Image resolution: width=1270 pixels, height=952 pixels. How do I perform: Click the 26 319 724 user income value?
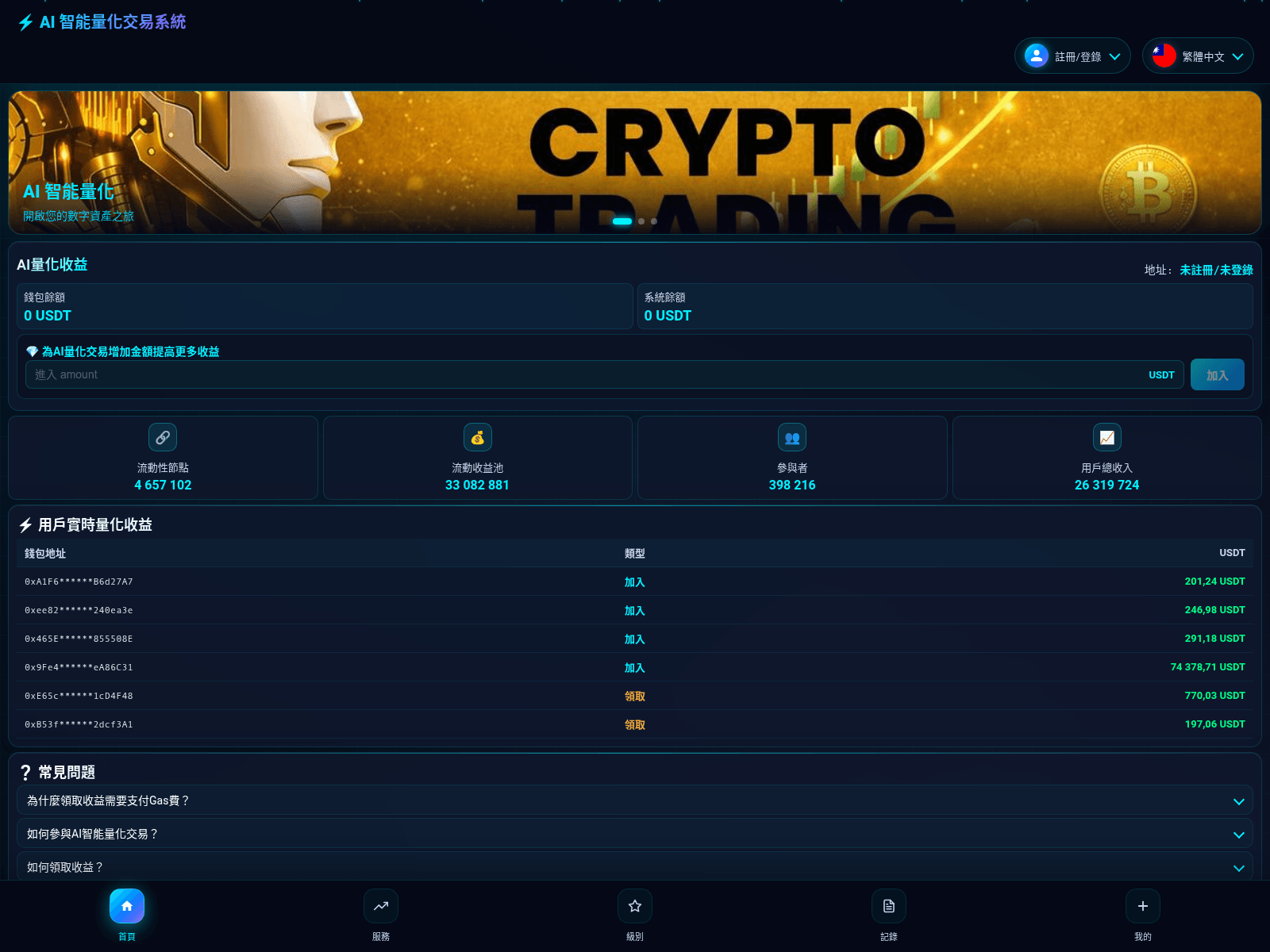(1107, 485)
